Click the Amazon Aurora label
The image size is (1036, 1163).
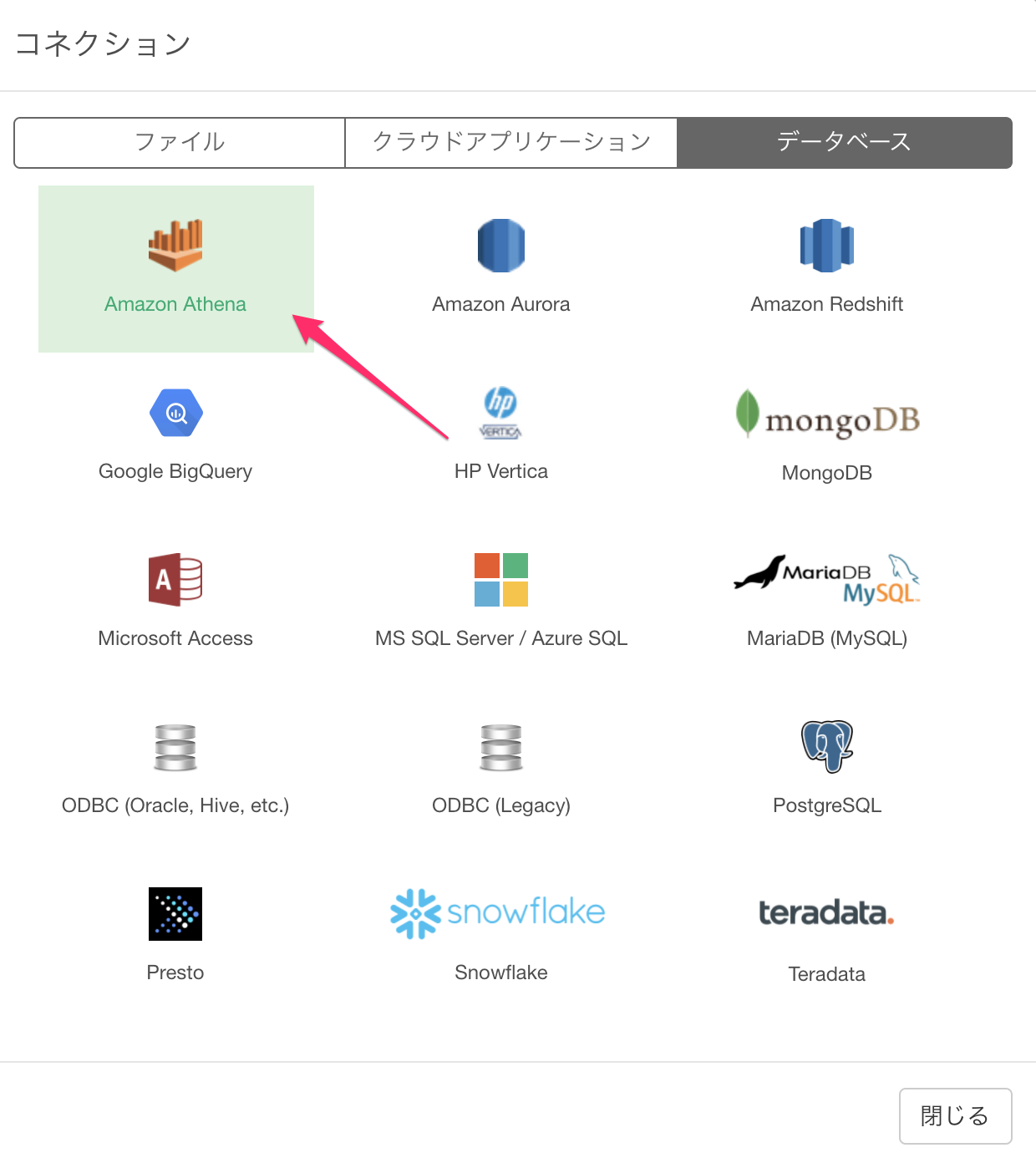coord(501,304)
